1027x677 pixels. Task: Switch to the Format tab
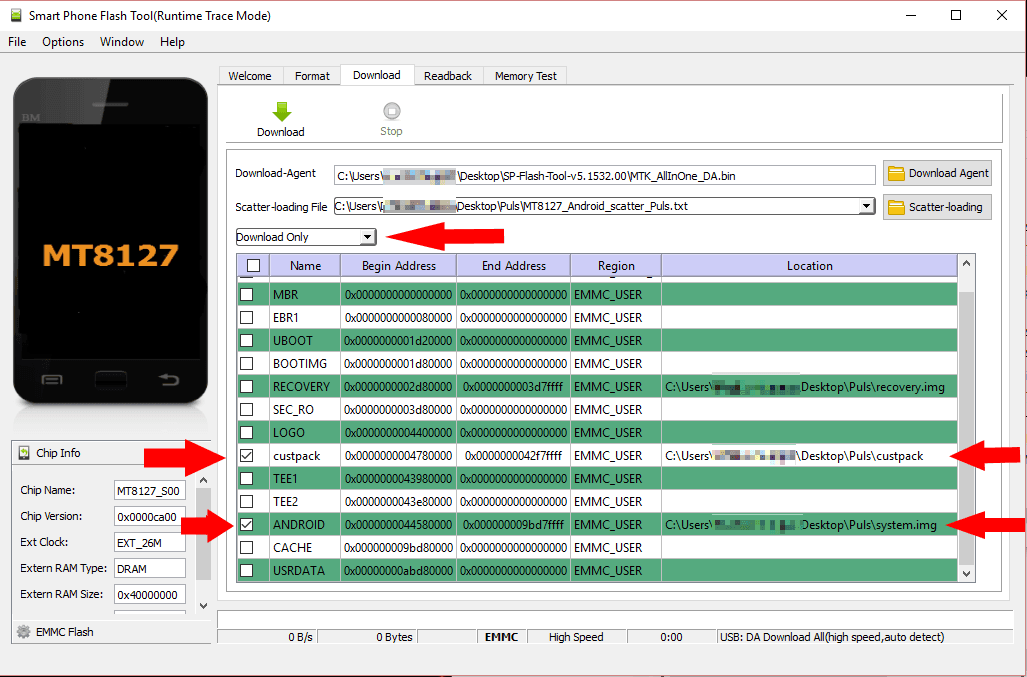312,76
